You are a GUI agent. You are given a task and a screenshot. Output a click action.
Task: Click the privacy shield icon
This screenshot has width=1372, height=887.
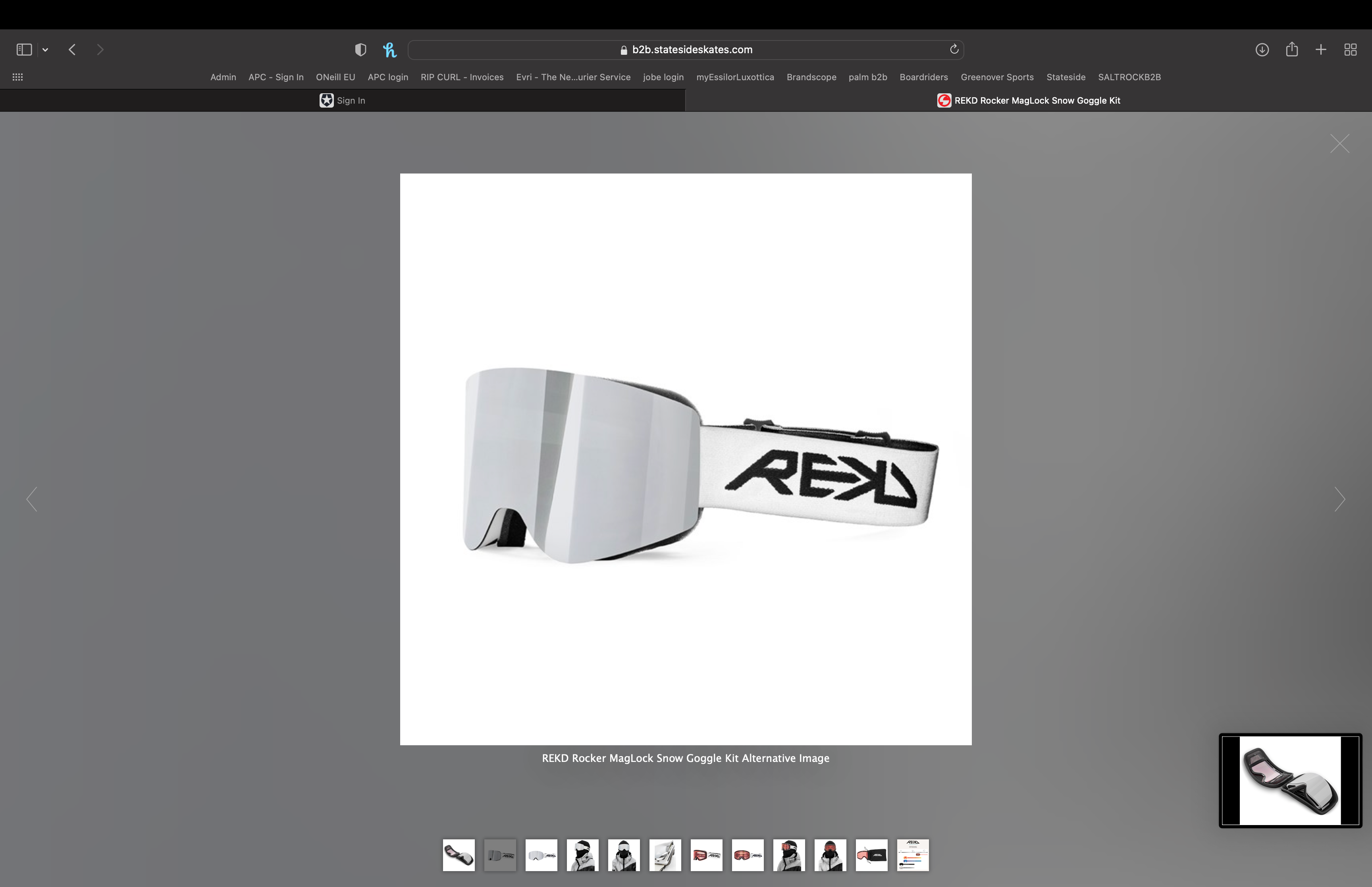point(360,50)
